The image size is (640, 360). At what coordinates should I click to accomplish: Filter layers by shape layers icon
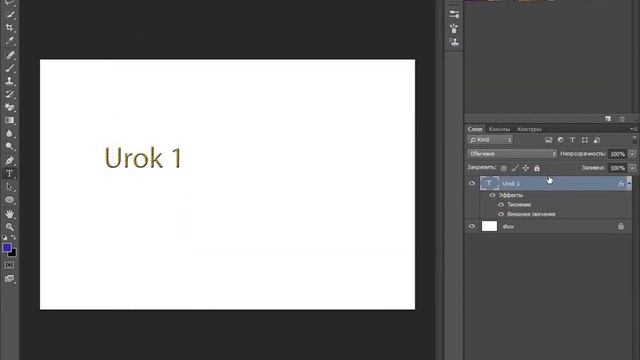pyautogui.click(x=584, y=140)
